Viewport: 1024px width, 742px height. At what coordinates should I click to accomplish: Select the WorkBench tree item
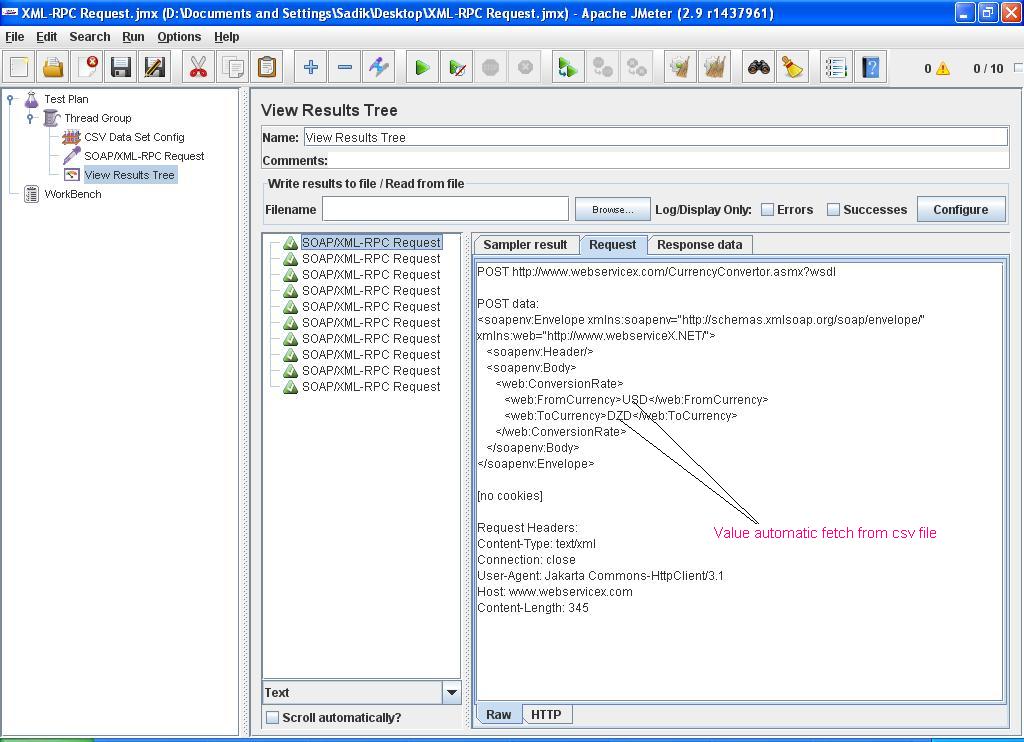click(72, 194)
